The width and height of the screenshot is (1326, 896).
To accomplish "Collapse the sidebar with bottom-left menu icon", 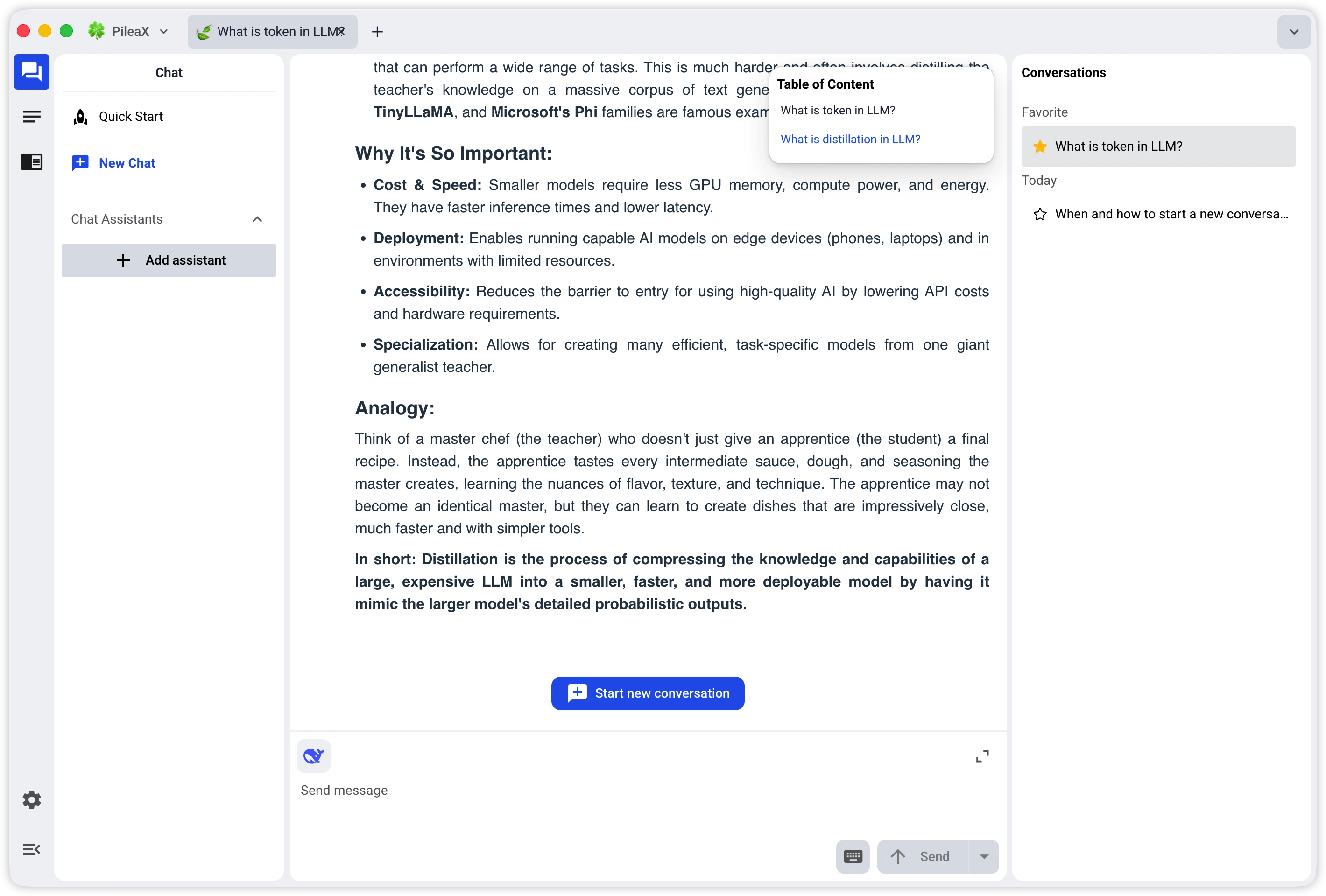I will (31, 849).
